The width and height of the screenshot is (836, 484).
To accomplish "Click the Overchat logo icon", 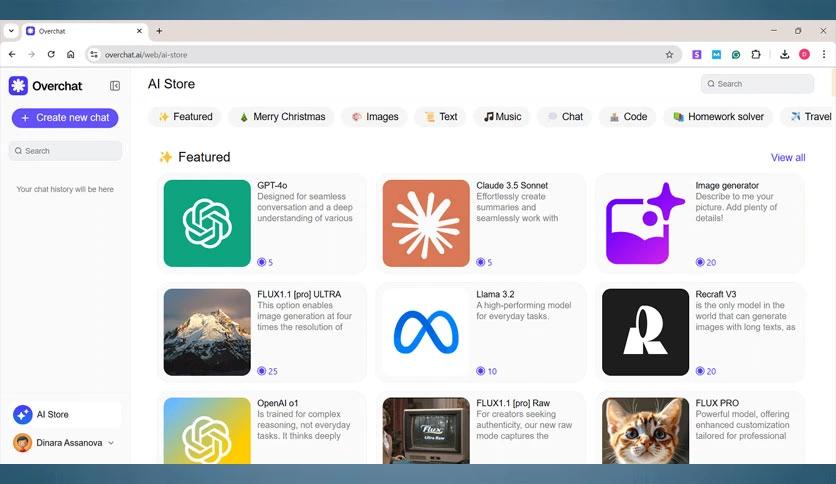I will pos(18,86).
